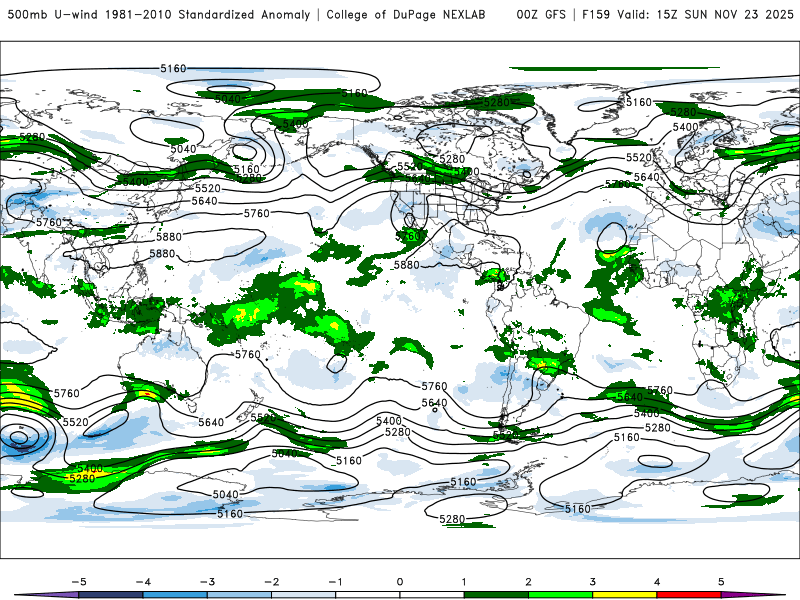Click the pale blue -2 to -1 legend segment

(304, 595)
